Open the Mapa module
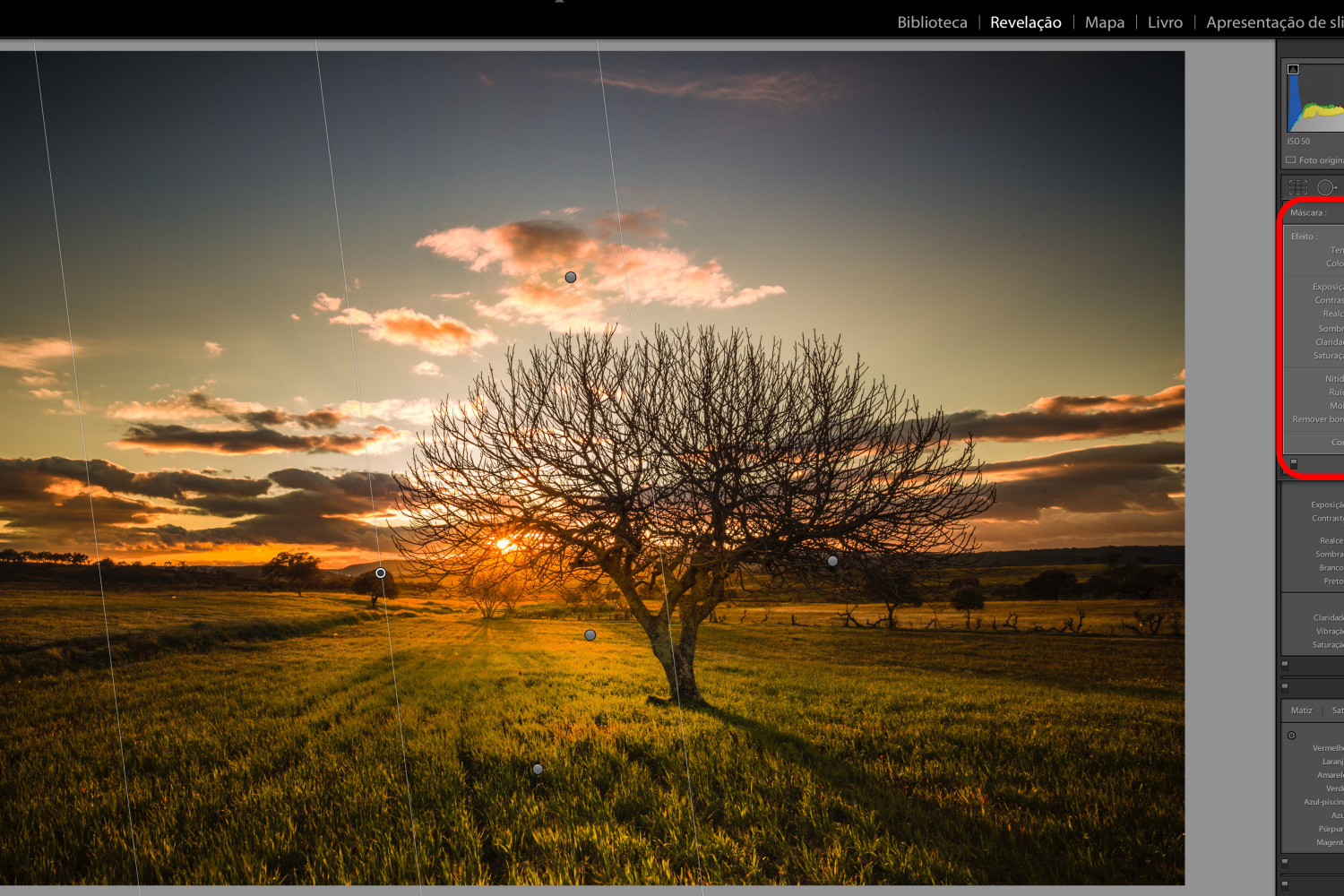The height and width of the screenshot is (896, 1344). click(x=1104, y=22)
